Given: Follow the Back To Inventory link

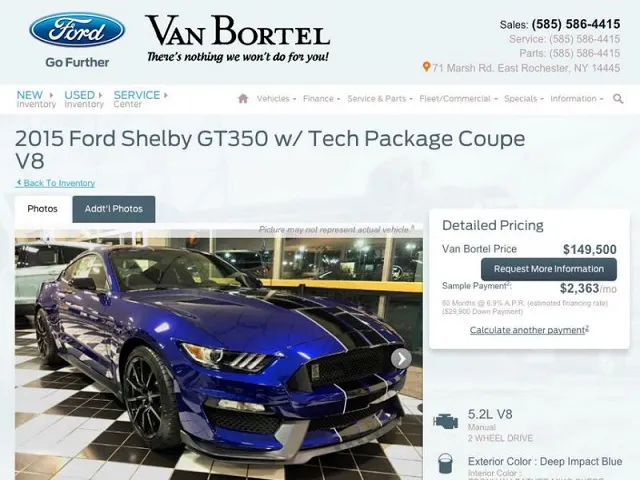Looking at the screenshot, I should (x=56, y=183).
